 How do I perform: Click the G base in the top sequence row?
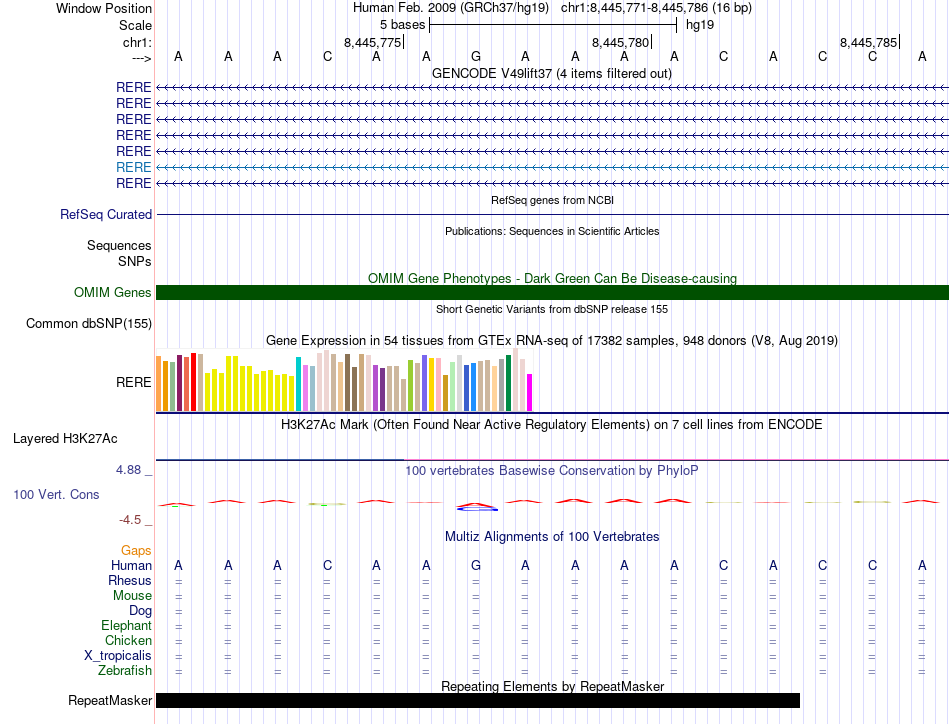[476, 56]
